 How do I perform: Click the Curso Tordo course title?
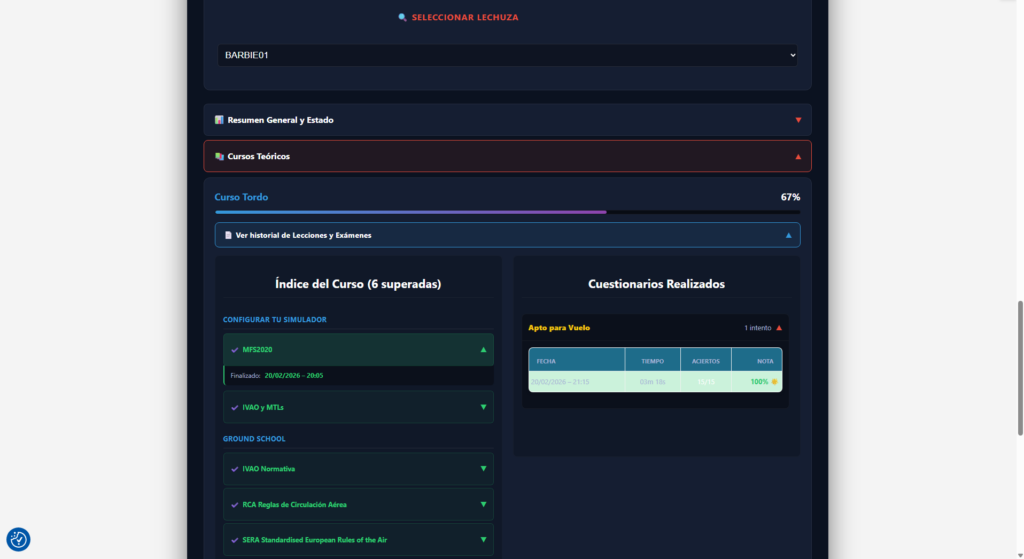click(241, 197)
